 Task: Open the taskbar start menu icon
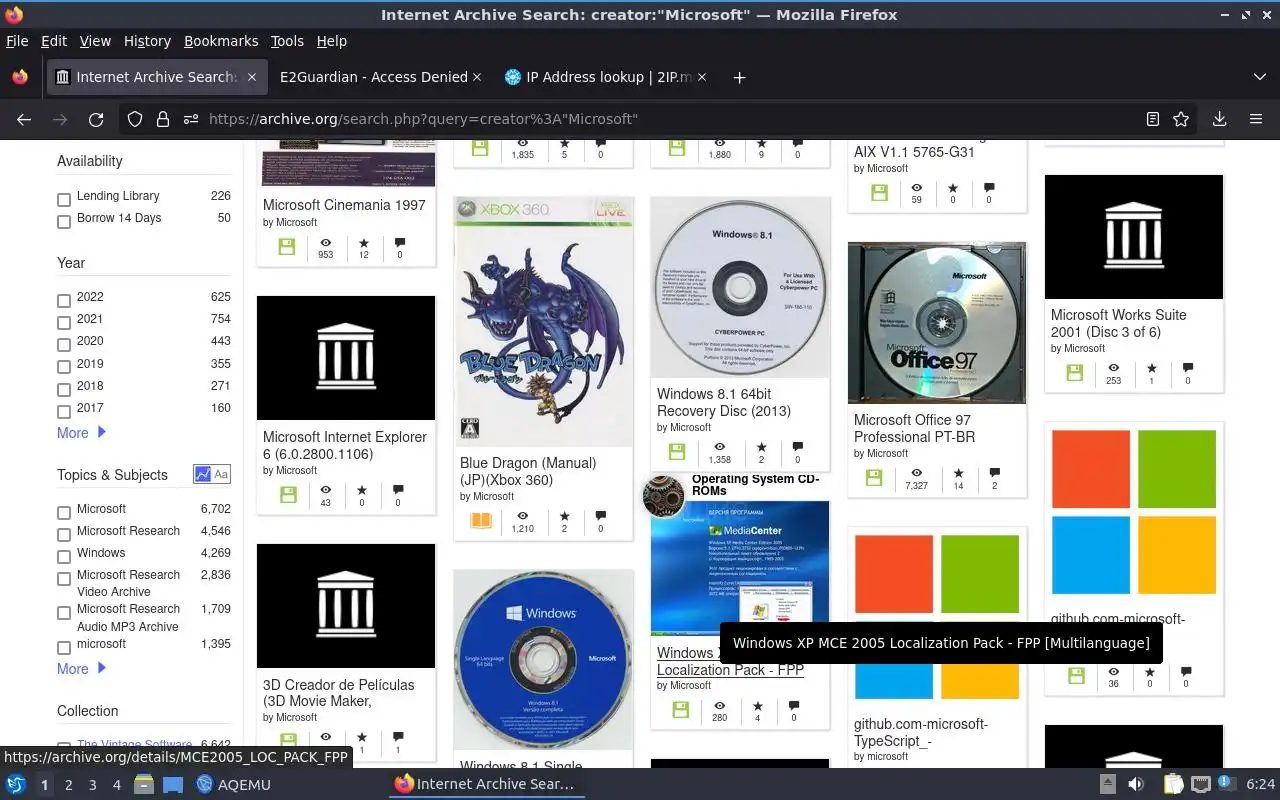[16, 785]
